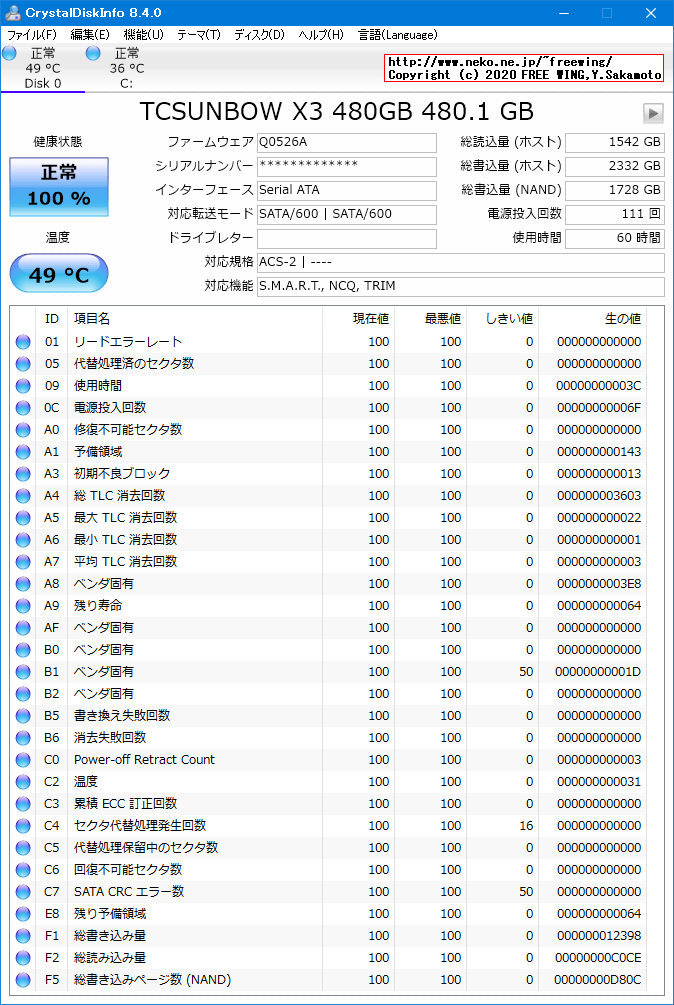Open the ヘルプ(H) menu

point(321,35)
